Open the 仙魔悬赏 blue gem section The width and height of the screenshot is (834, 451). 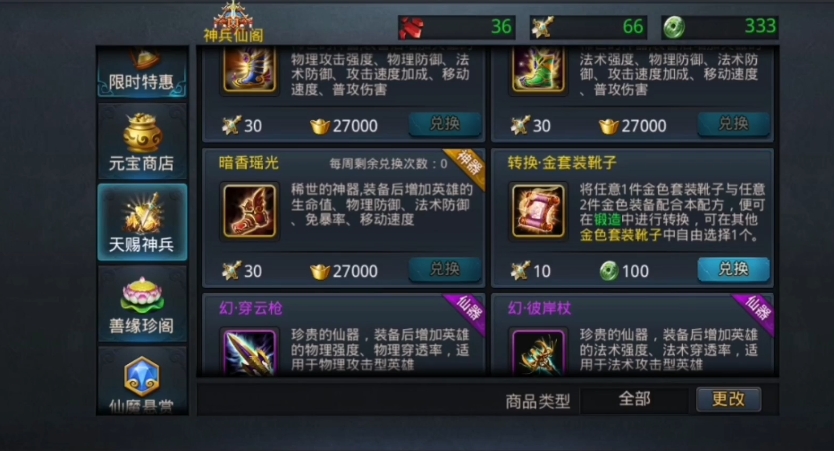coord(142,380)
